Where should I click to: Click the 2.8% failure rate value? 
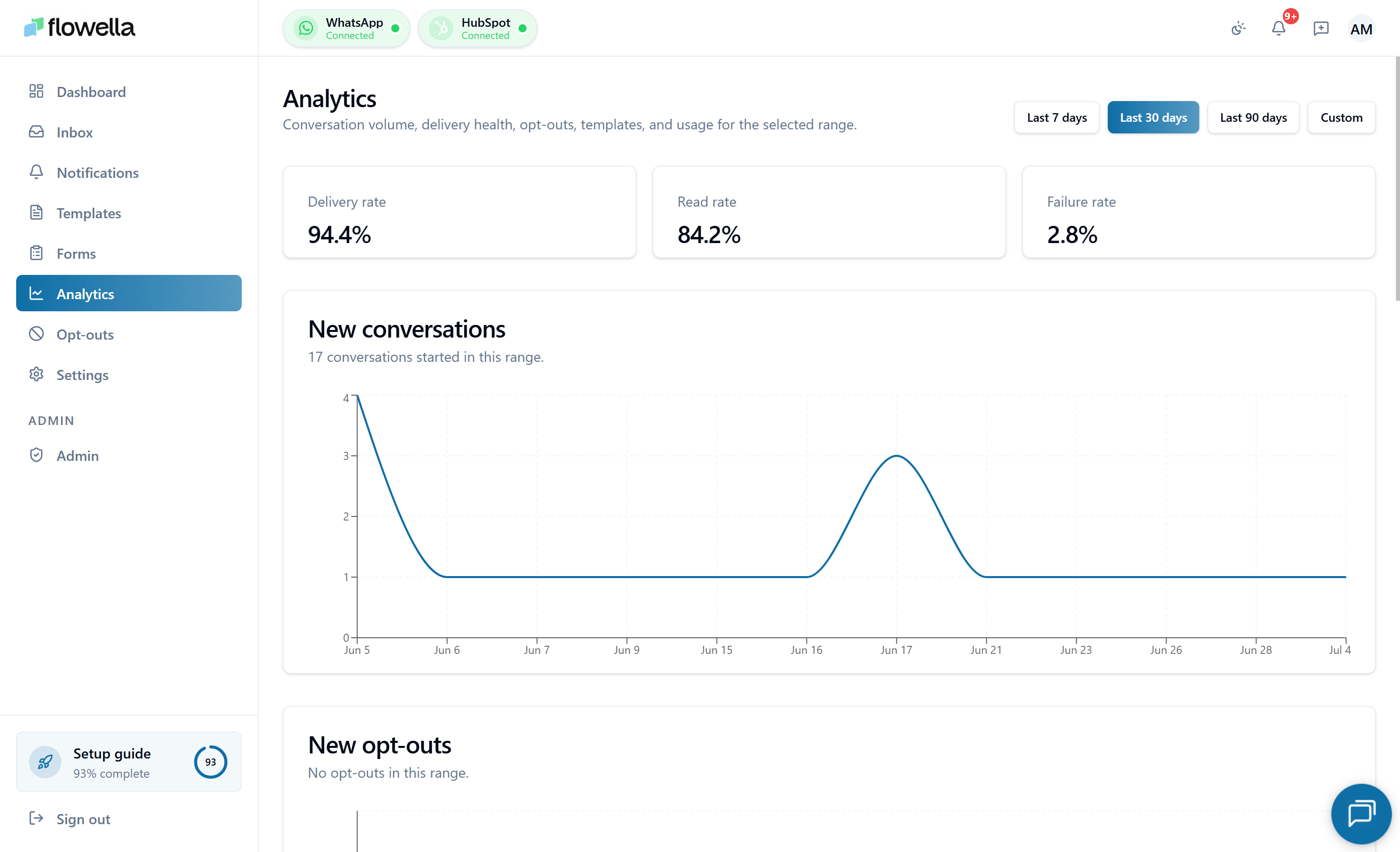pyautogui.click(x=1072, y=234)
